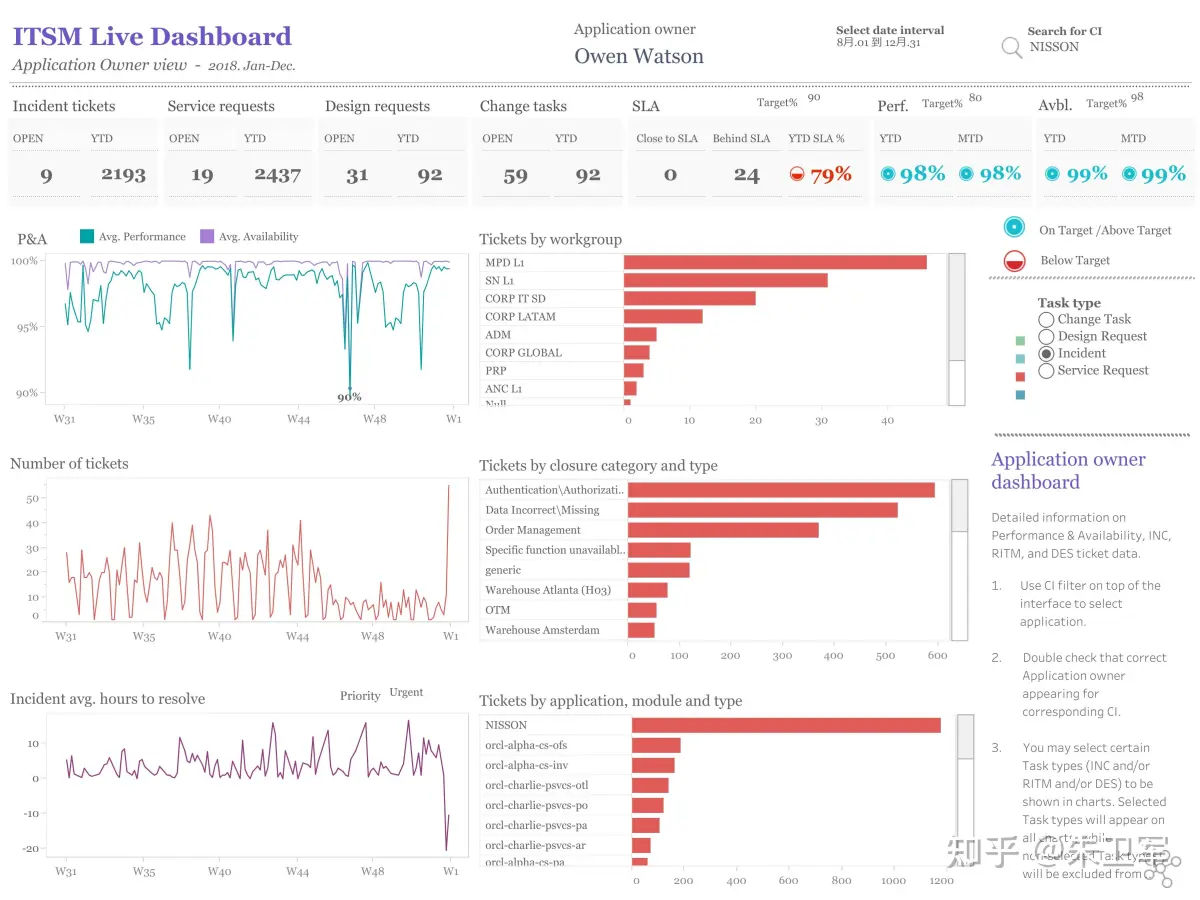Click the orcl-charlie-psvcs-otl application label
The image size is (1200, 900).
(x=537, y=785)
